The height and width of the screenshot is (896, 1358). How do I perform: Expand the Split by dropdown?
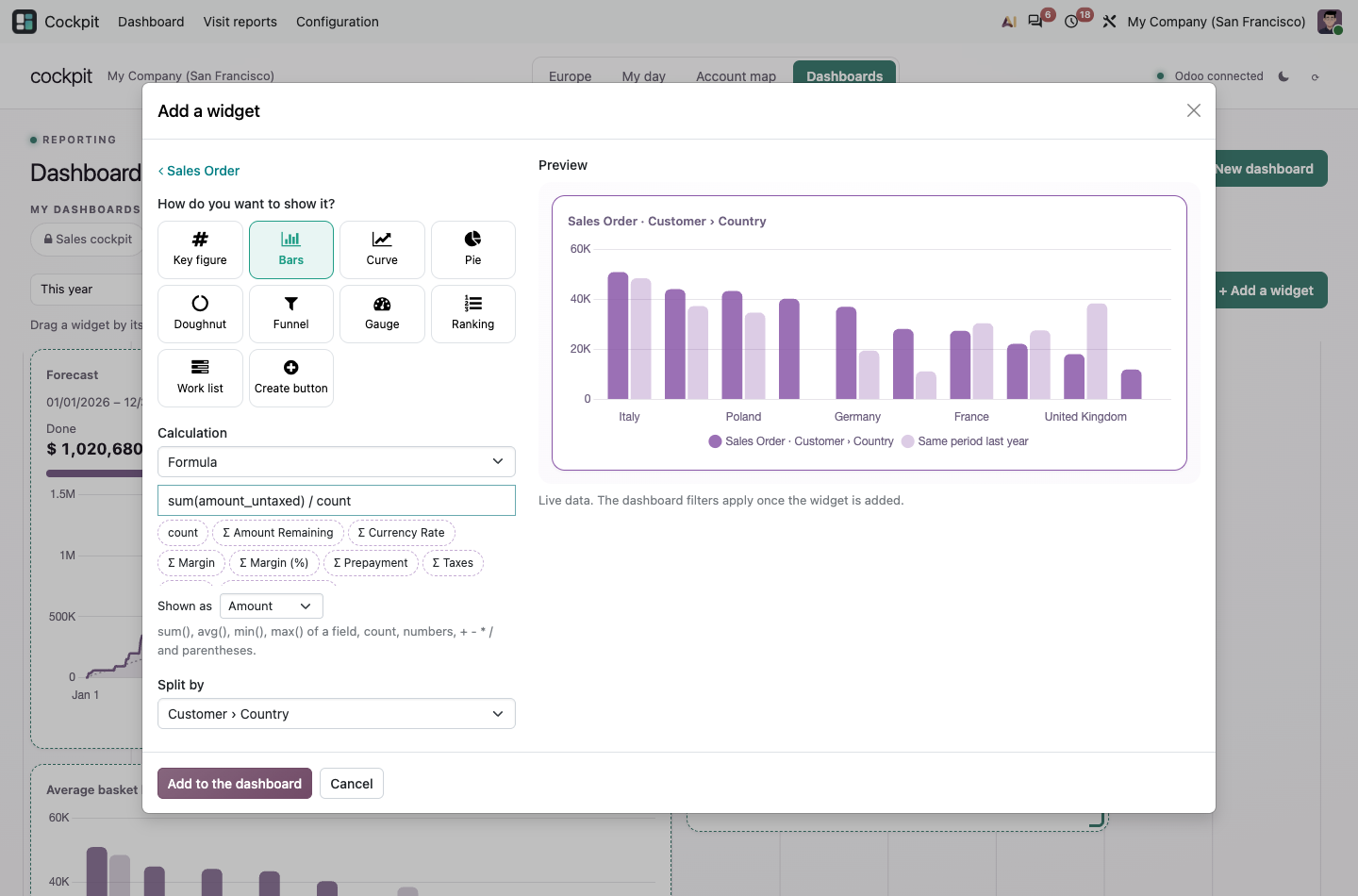click(x=337, y=714)
